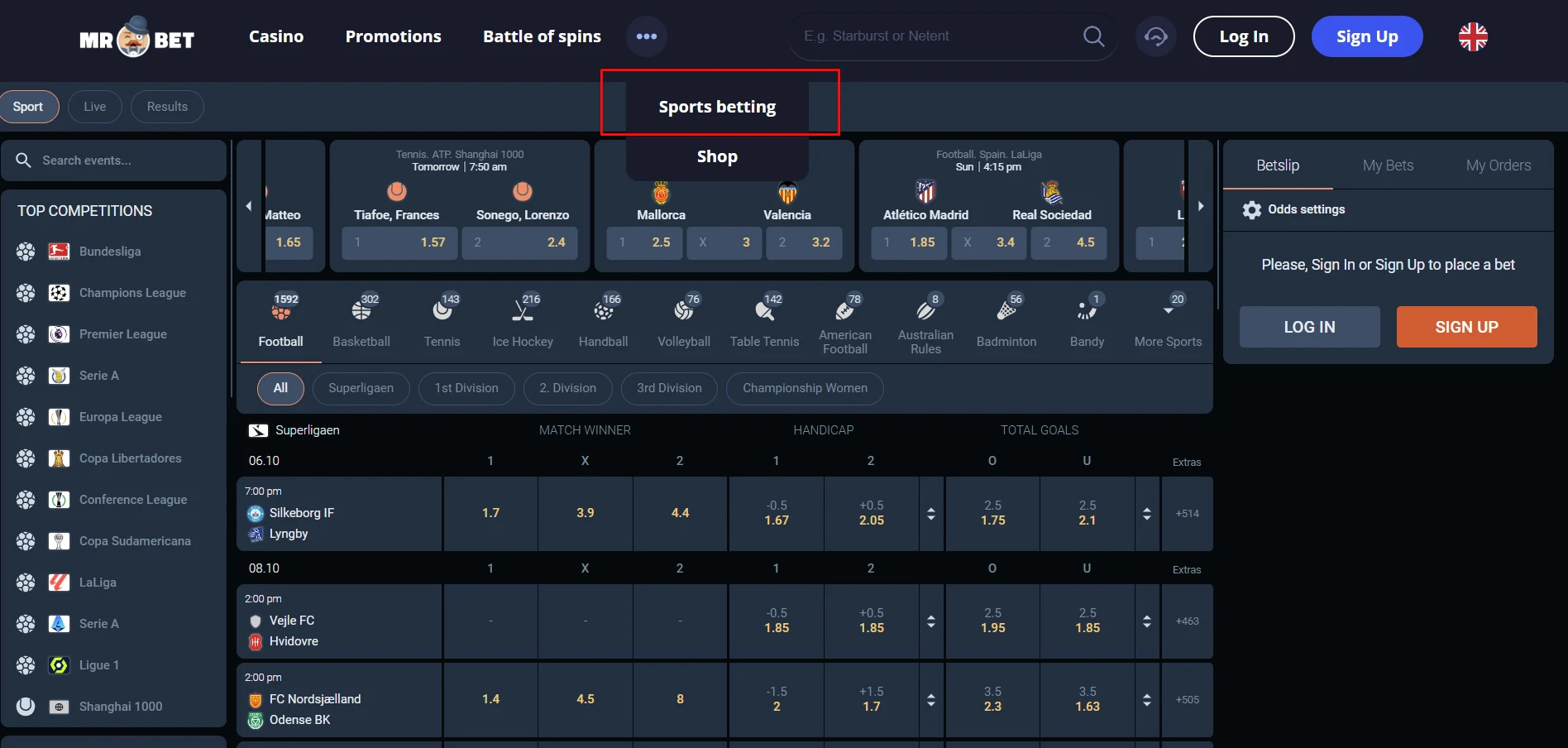
Task: Select the Championship Women filter chip
Action: click(x=805, y=388)
